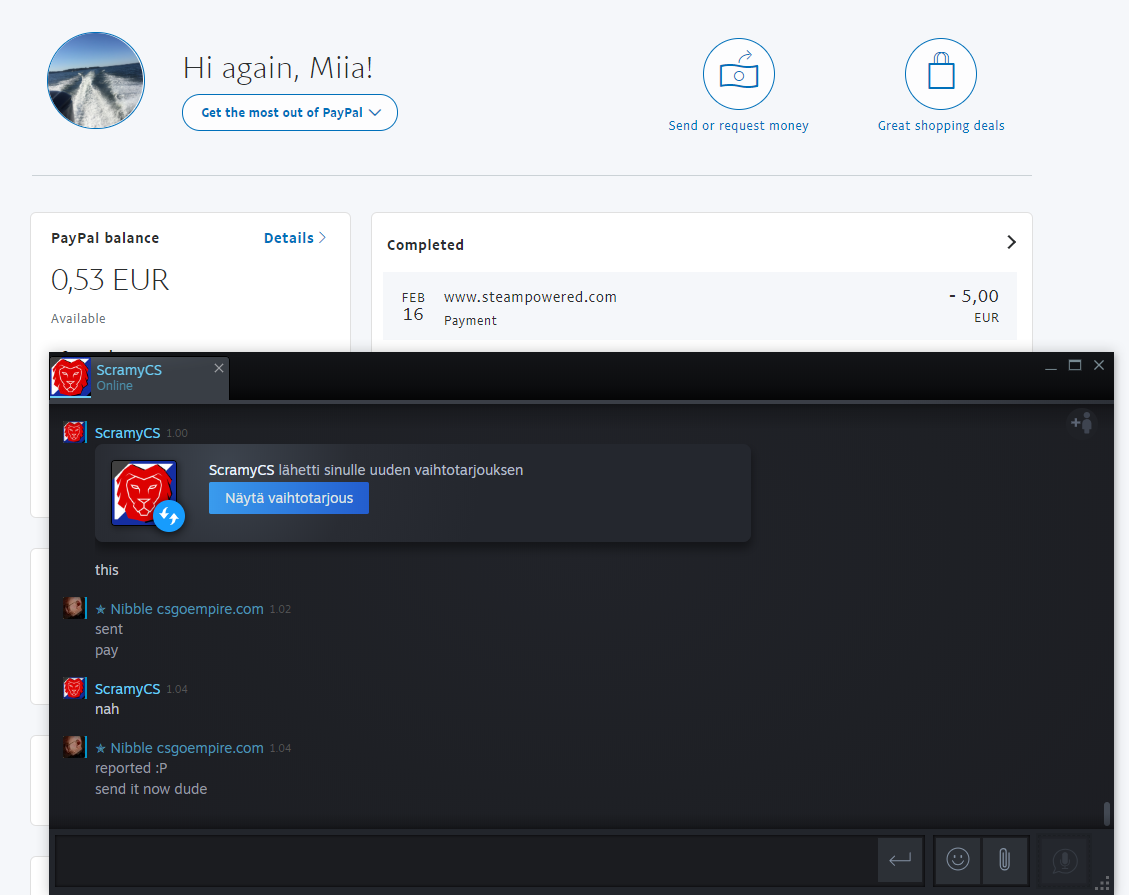Click the PayPal profile photo
The image size is (1129, 895).
click(x=96, y=81)
